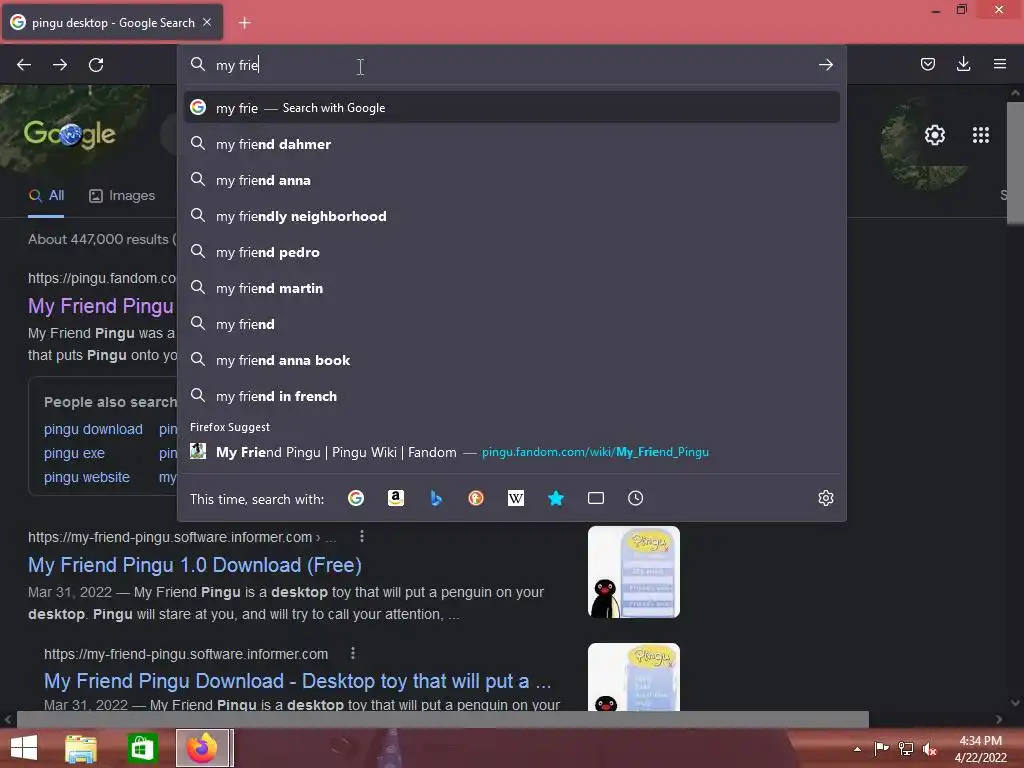
Task: Open Microsoft Store from the taskbar
Action: [142, 748]
